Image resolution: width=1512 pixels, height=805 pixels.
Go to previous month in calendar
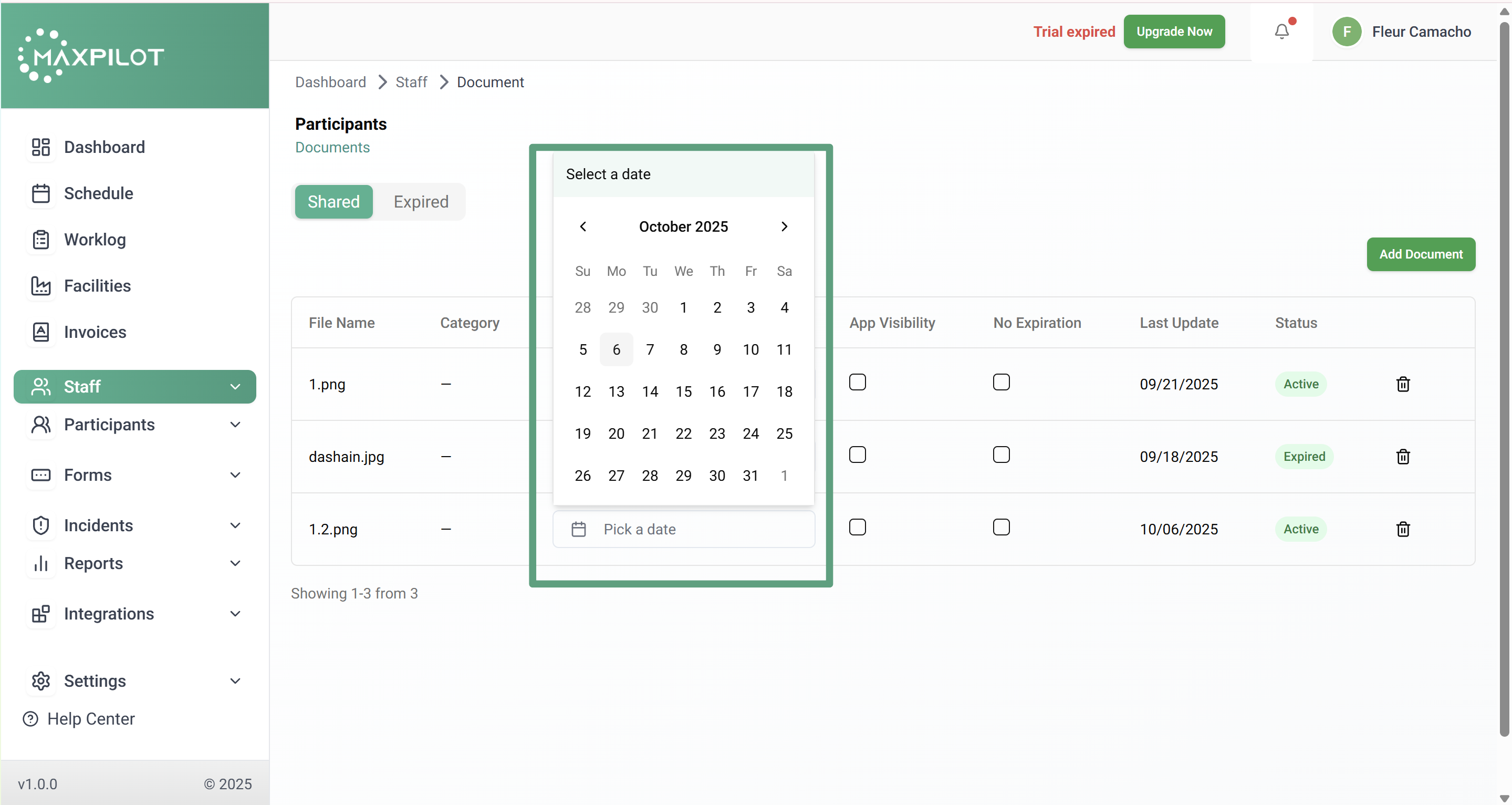[583, 226]
